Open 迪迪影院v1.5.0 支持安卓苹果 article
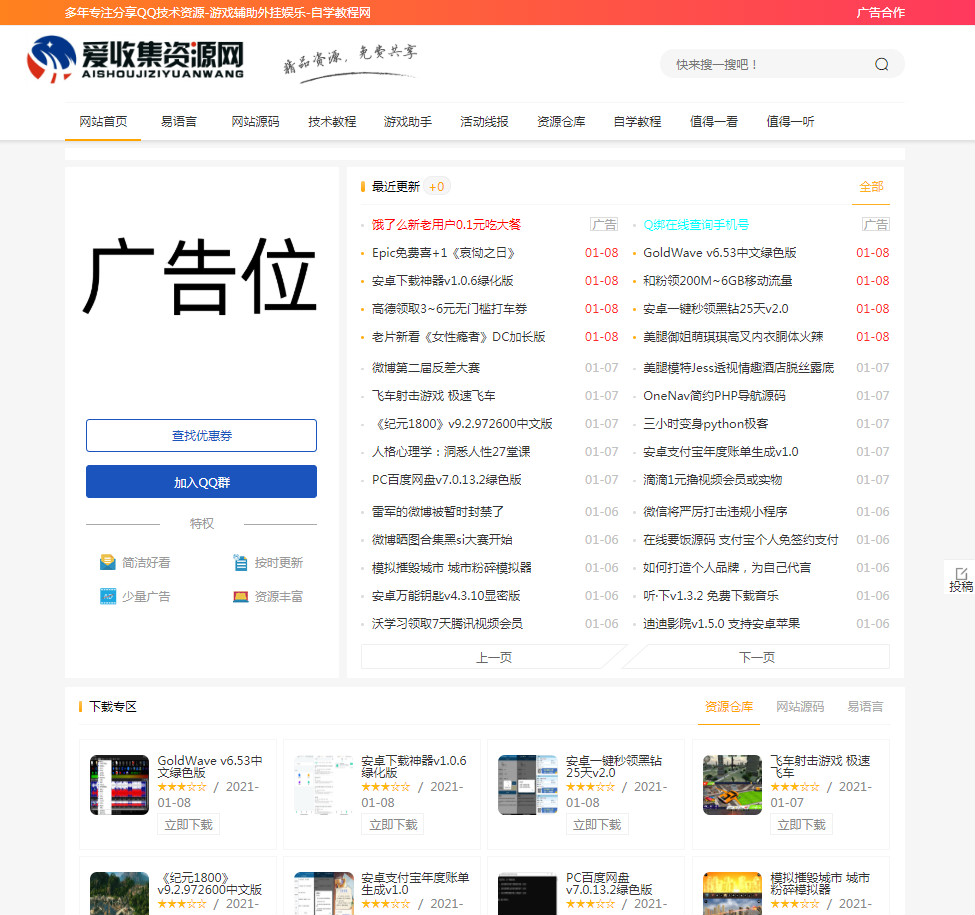The image size is (975, 915). 721,623
